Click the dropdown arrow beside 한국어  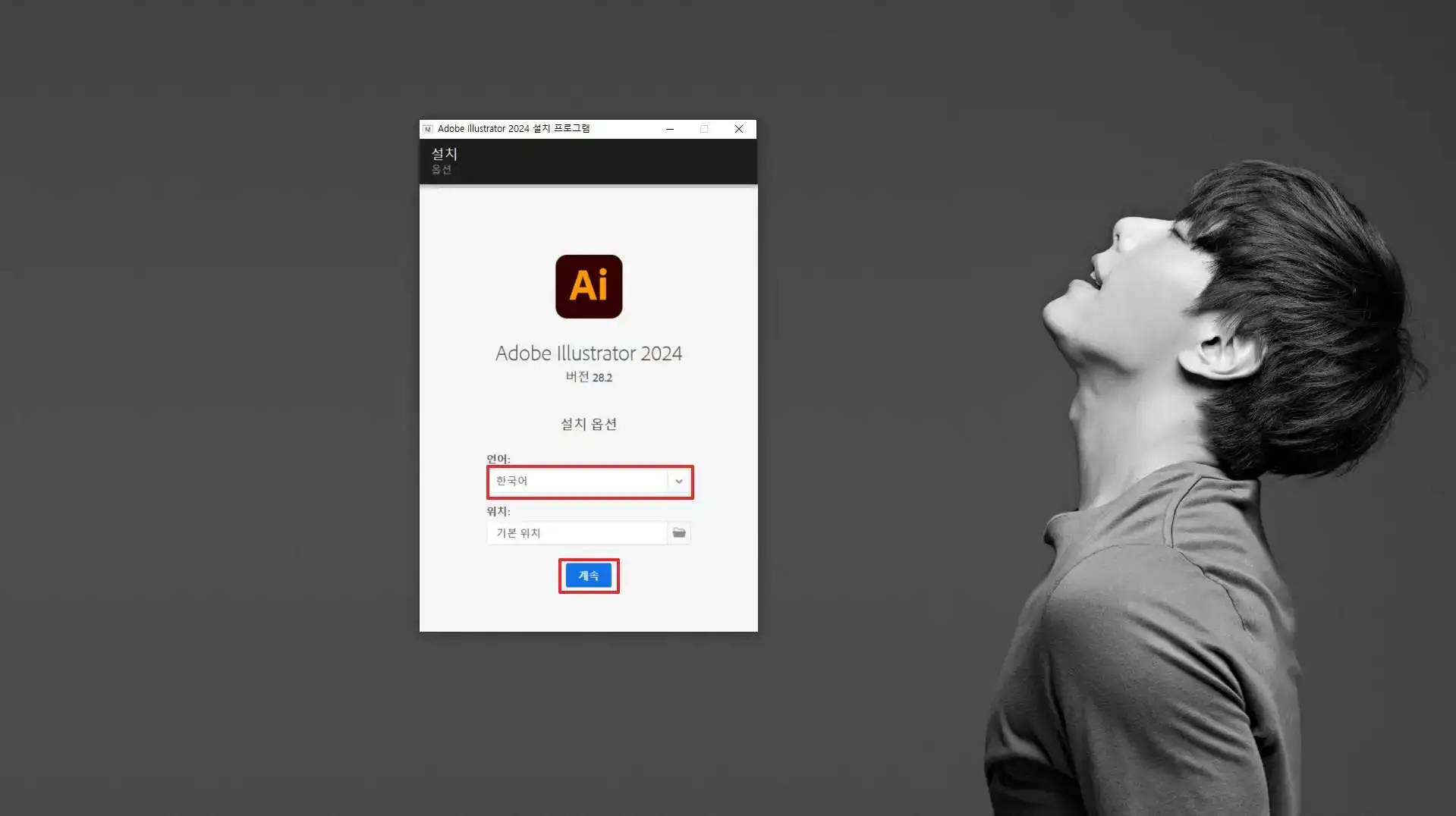[679, 482]
